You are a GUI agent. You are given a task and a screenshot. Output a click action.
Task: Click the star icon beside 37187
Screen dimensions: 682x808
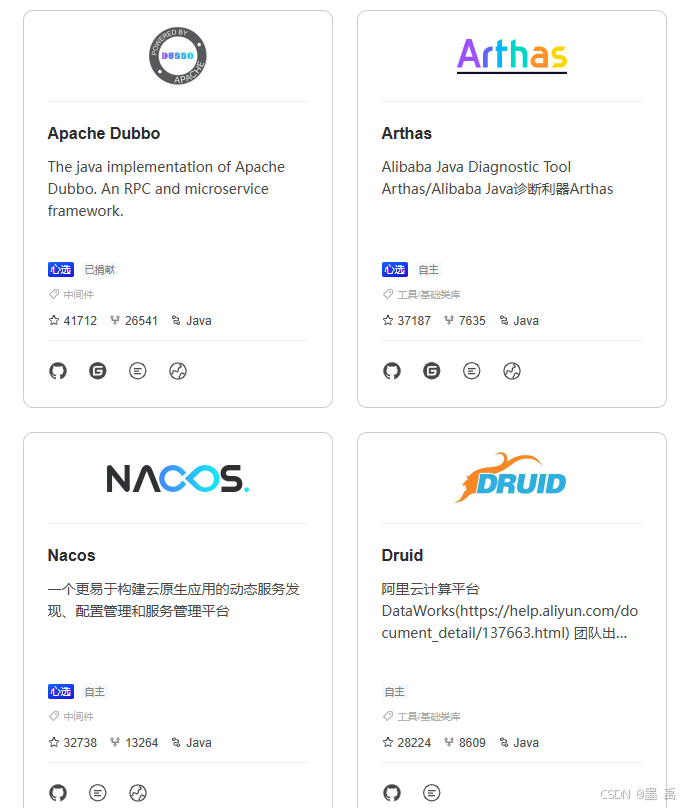click(x=388, y=320)
